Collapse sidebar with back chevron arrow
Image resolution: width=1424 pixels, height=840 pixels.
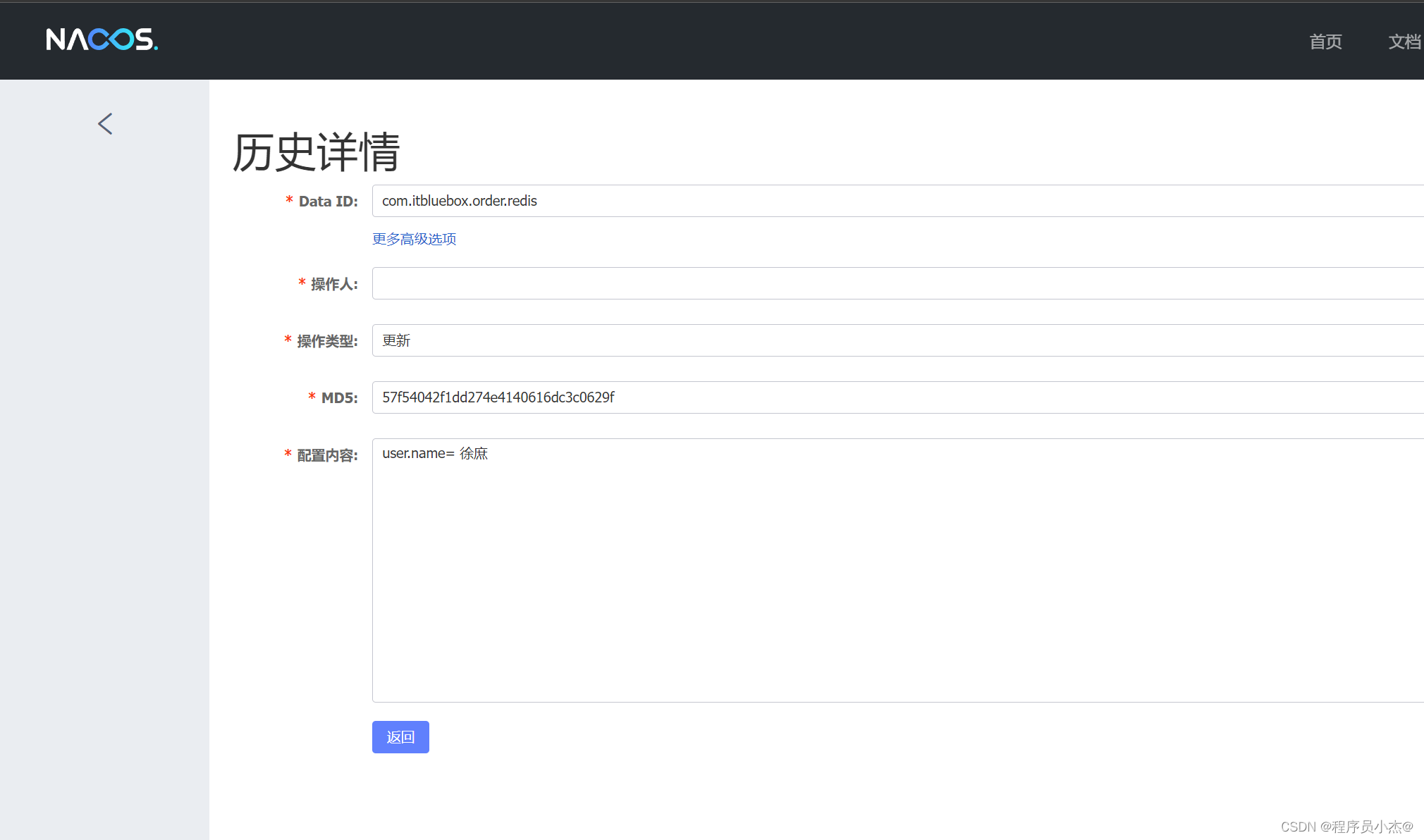[x=105, y=124]
